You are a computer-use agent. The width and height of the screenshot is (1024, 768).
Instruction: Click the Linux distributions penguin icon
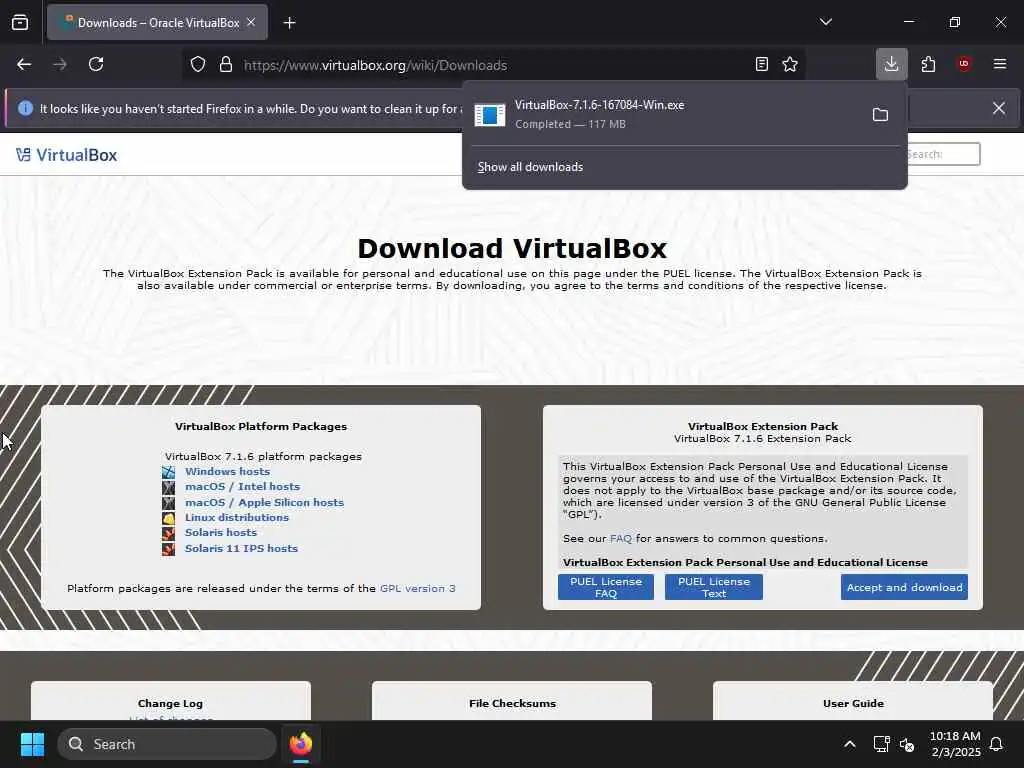click(x=168, y=519)
